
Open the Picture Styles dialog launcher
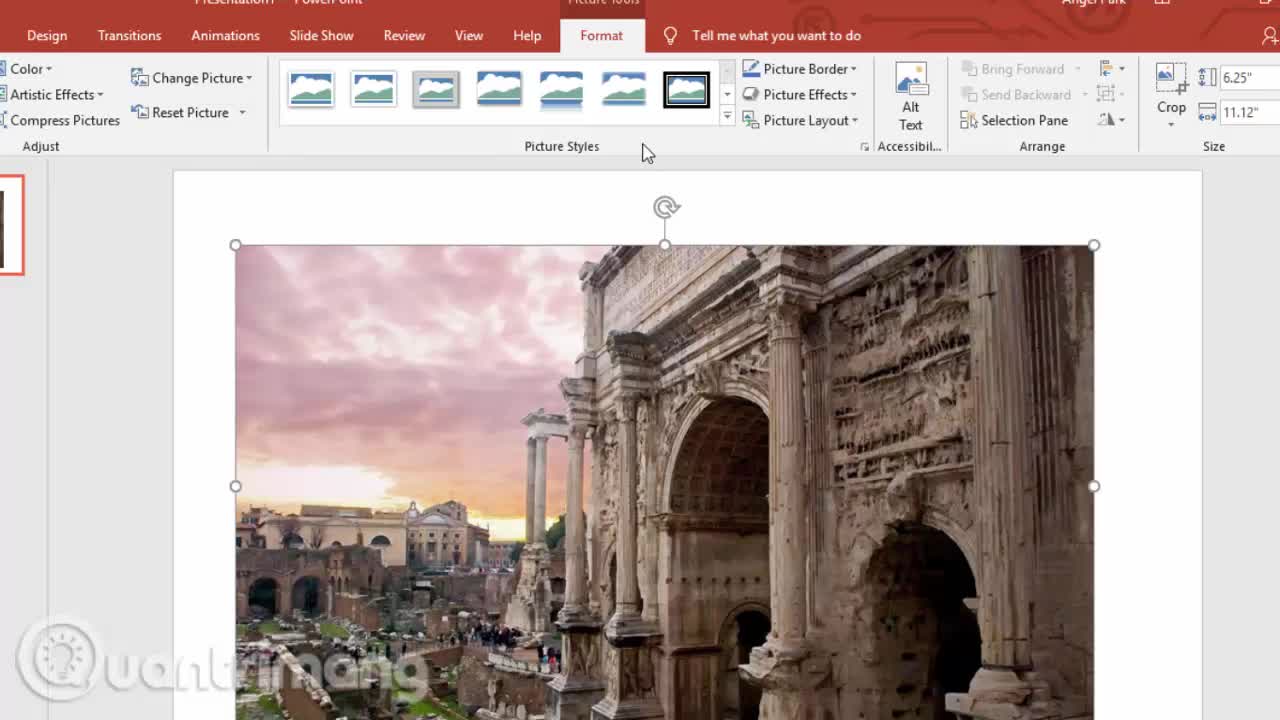[865, 147]
